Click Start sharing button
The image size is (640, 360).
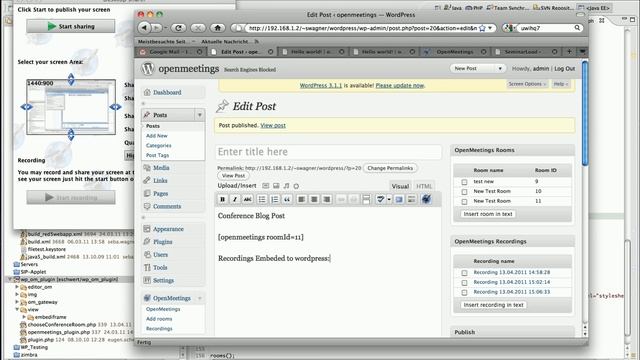tap(71, 26)
